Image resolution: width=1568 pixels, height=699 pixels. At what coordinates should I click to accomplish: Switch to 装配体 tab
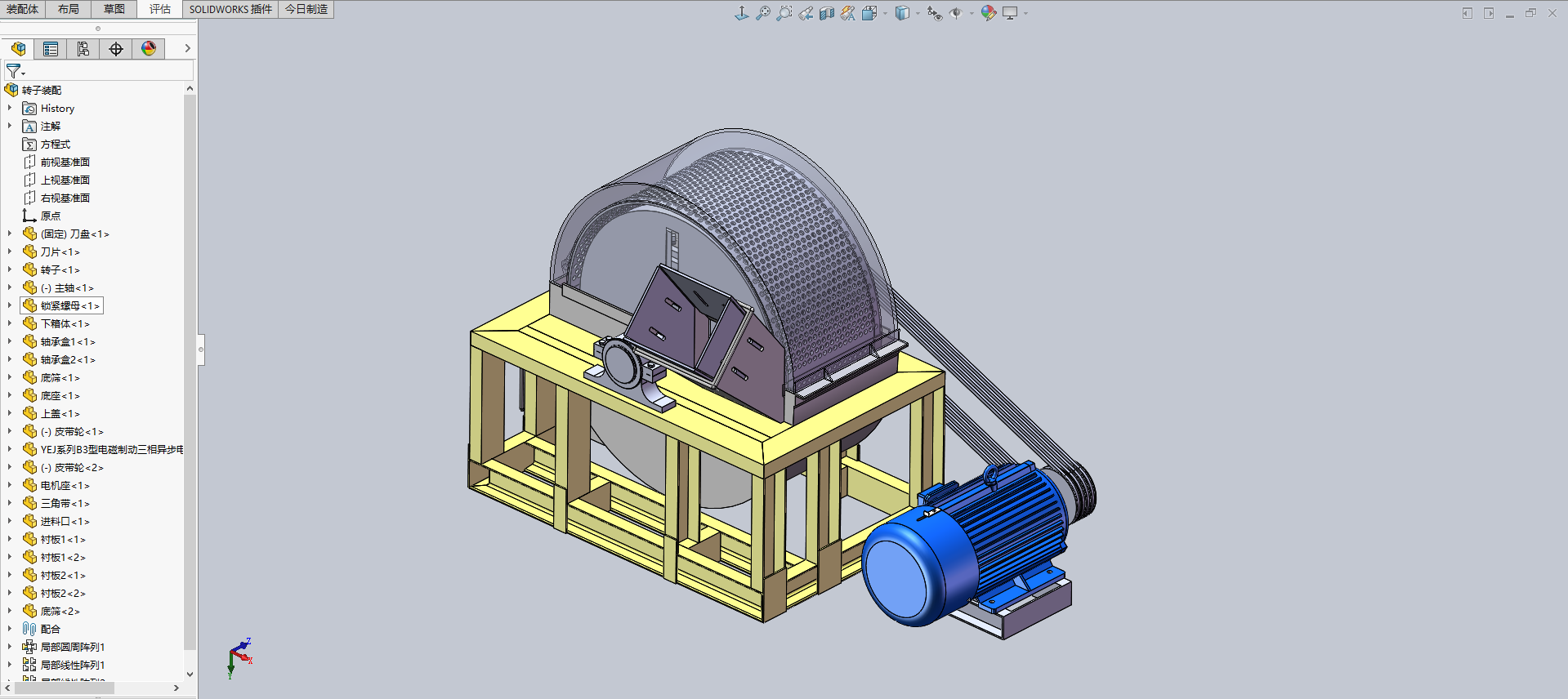(23, 9)
